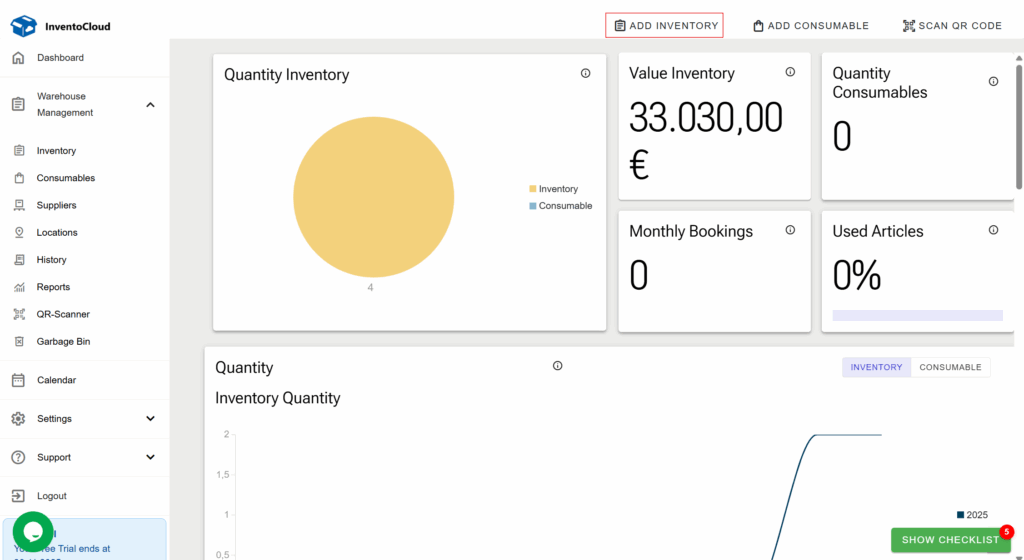Open the Dashboard menu item

click(60, 57)
